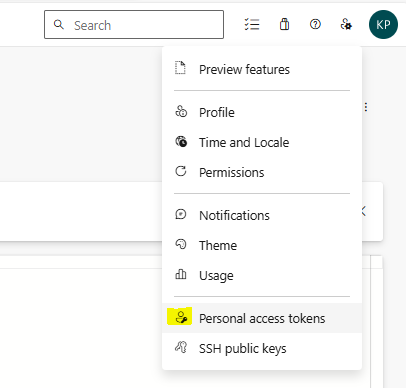Click the Permissions refresh-arrow icon
406x388 pixels.
pyautogui.click(x=181, y=171)
